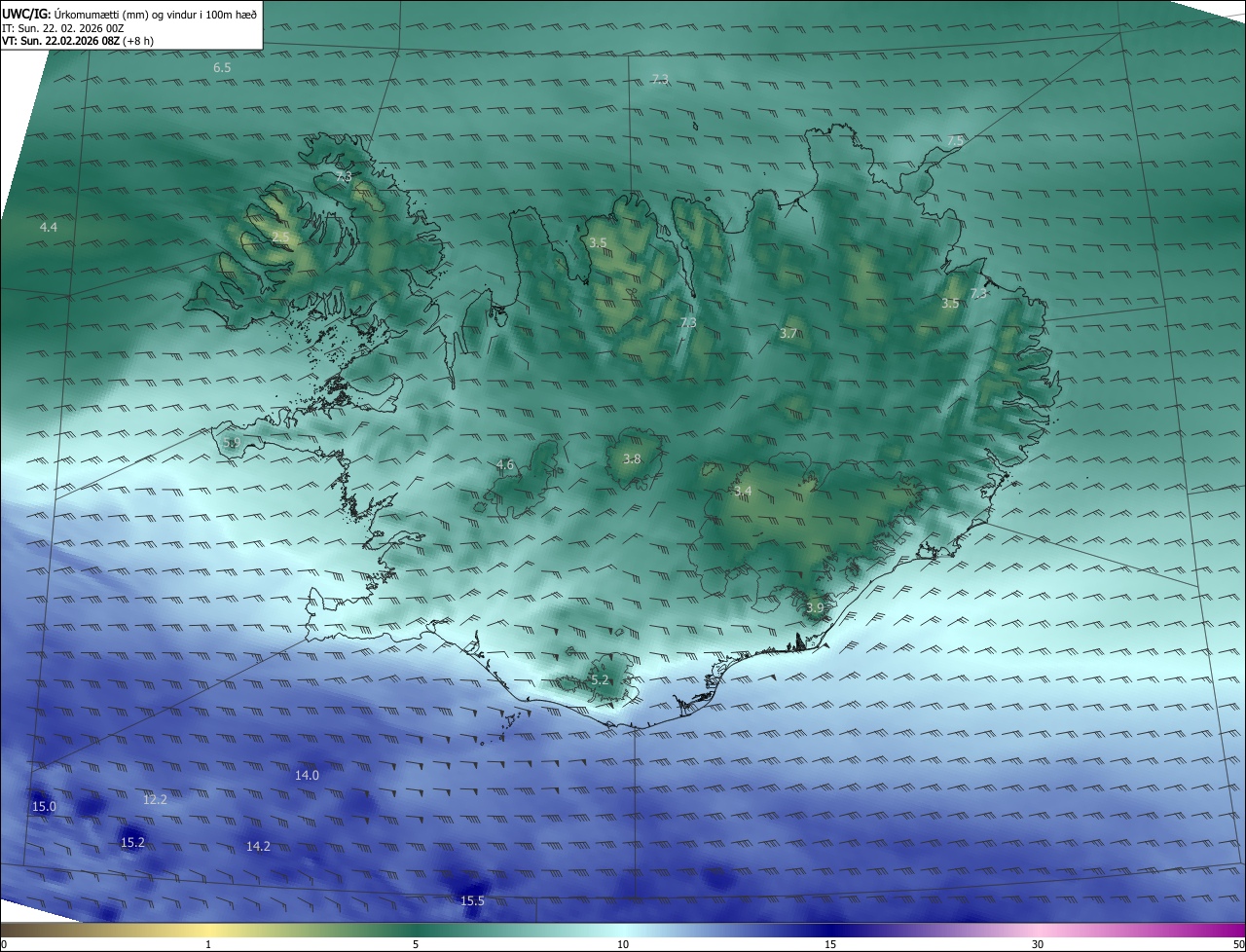Click the 4.4 value label on the map
The height and width of the screenshot is (952, 1246).
[x=49, y=227]
